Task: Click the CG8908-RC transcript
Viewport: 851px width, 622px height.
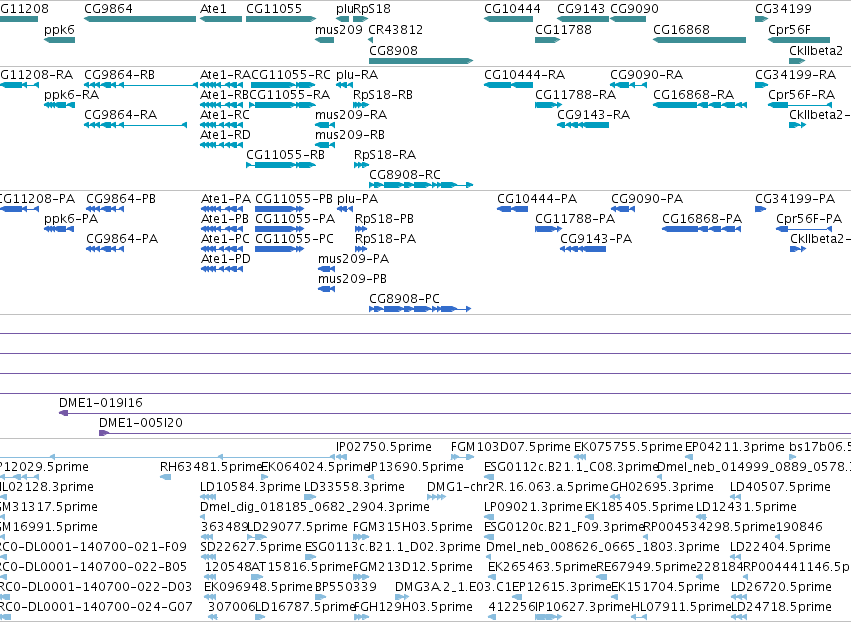Action: (x=421, y=185)
